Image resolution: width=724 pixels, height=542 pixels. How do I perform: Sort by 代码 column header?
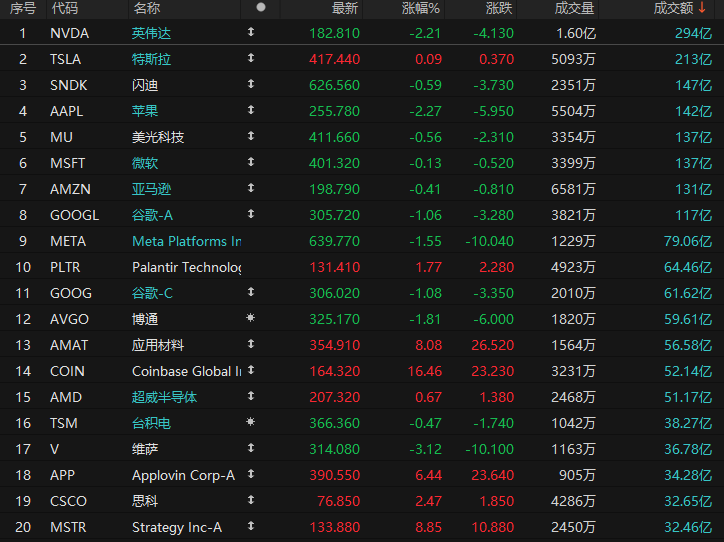pos(65,8)
